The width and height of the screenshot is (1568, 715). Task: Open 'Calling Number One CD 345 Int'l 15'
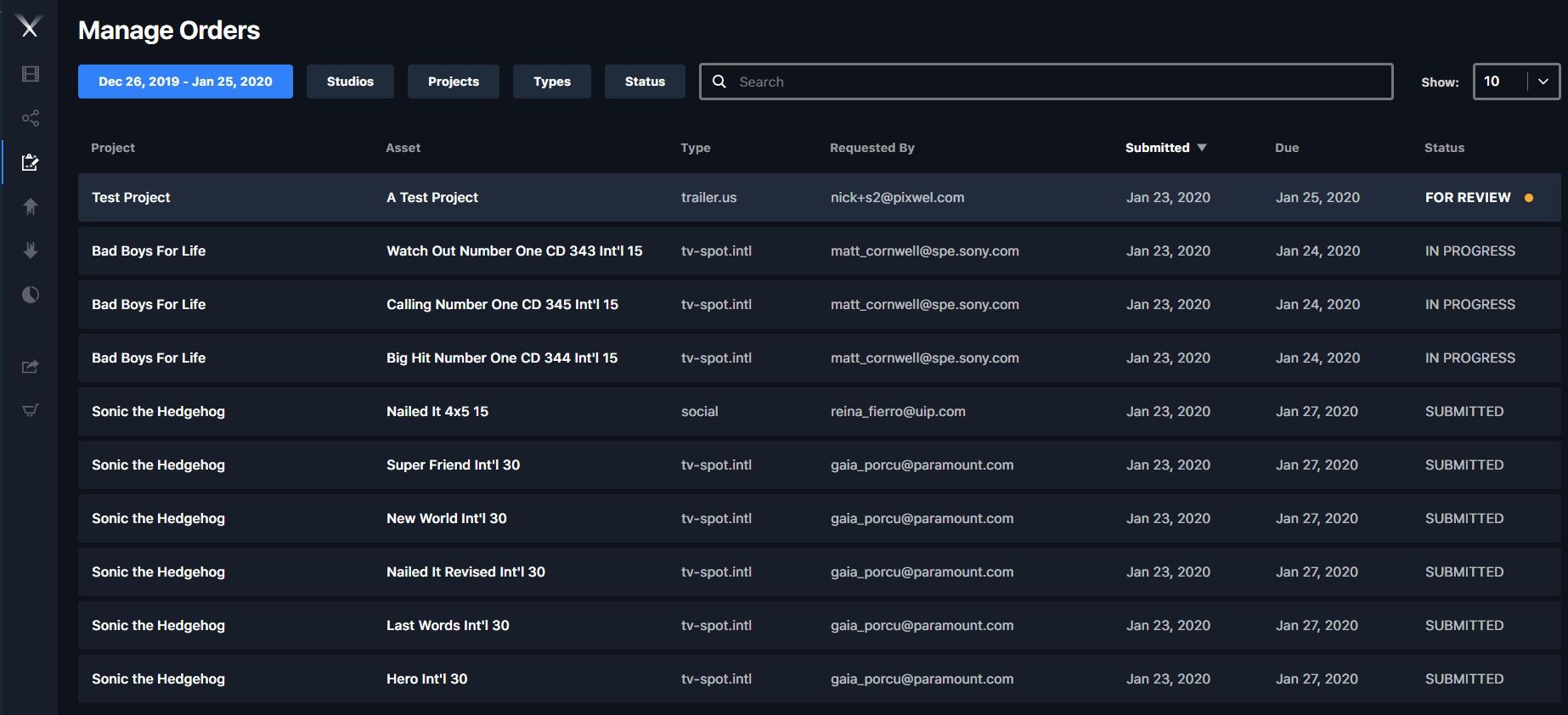pyautogui.click(x=502, y=305)
